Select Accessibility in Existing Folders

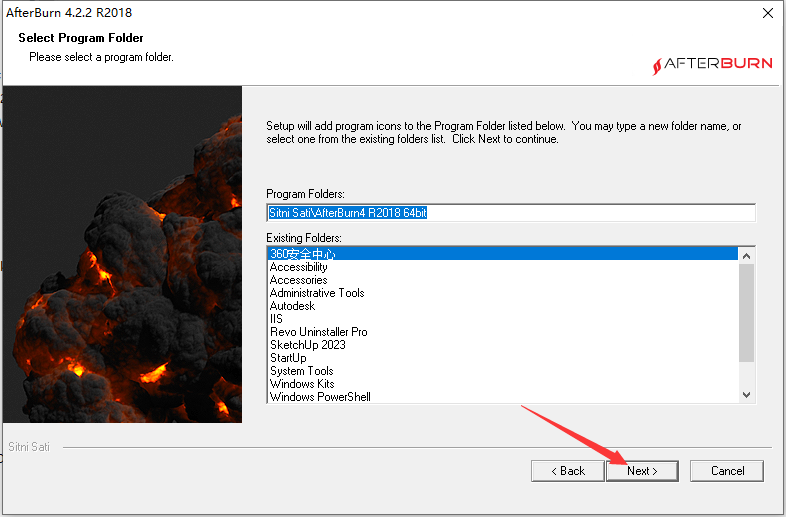[x=503, y=267]
